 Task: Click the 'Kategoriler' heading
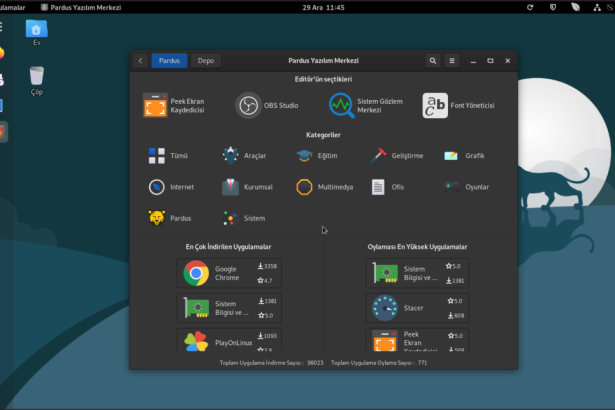[323, 135]
